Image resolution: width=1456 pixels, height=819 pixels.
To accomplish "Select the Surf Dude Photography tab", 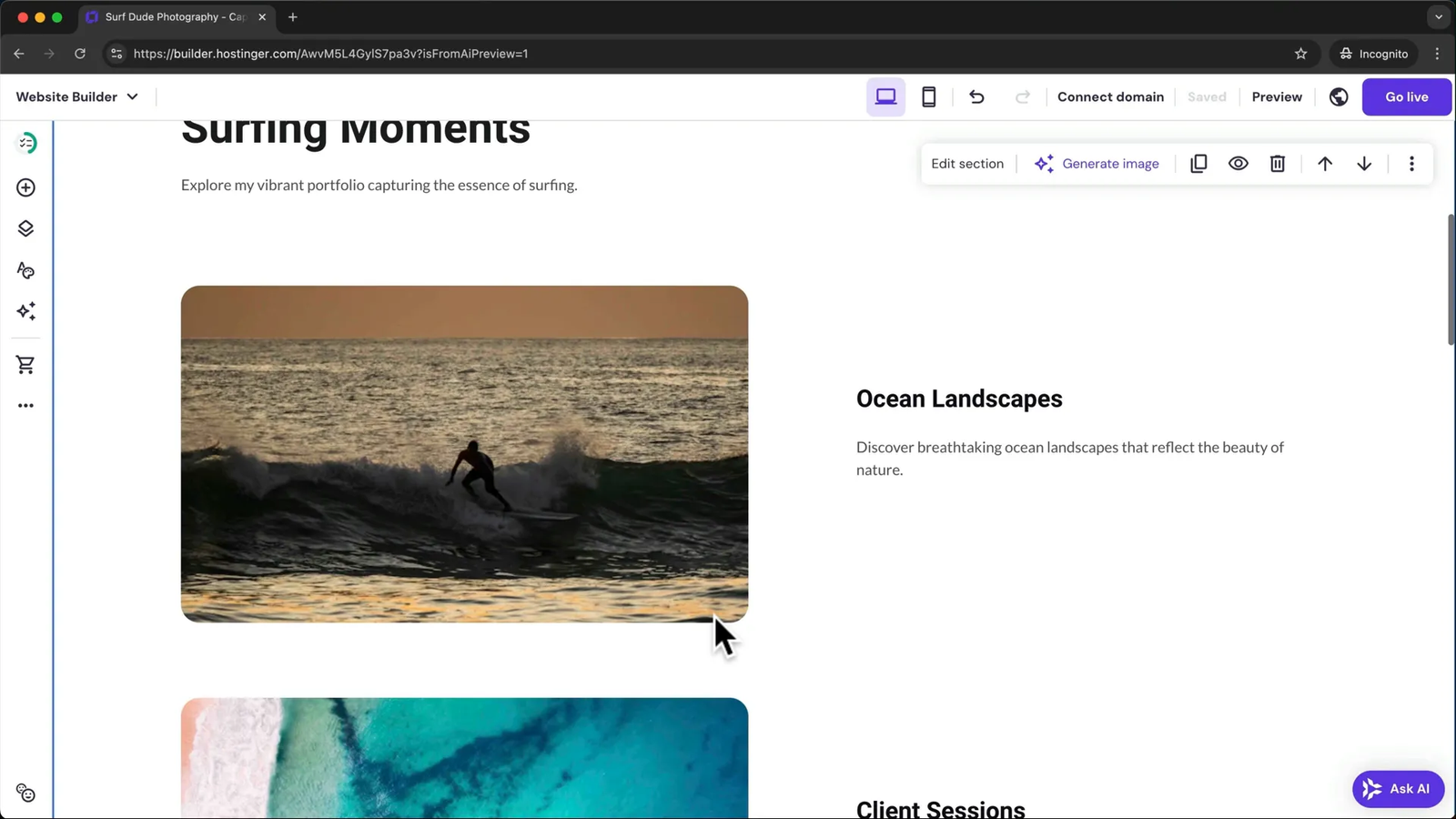I will point(176,17).
